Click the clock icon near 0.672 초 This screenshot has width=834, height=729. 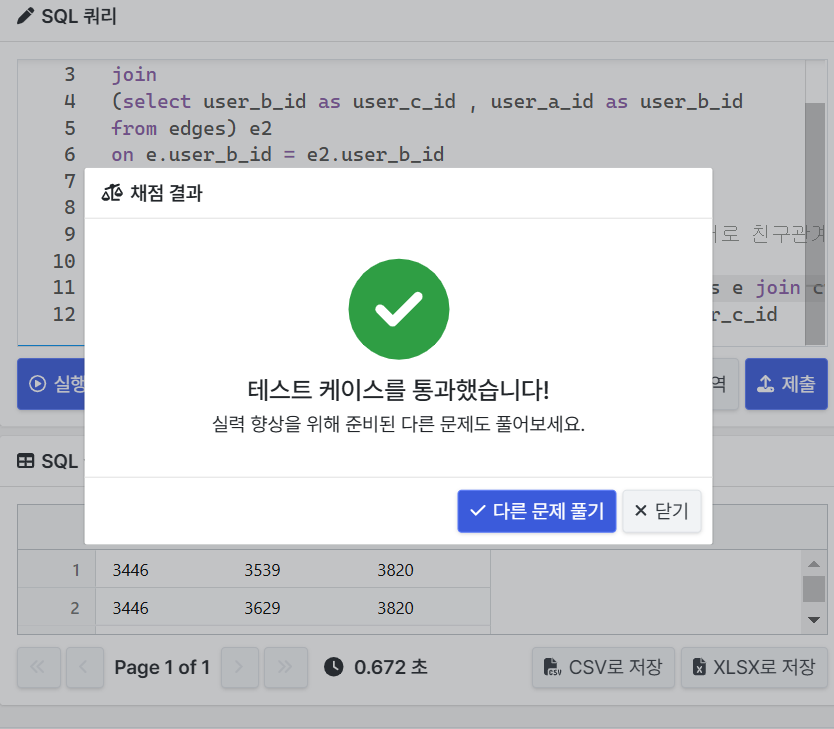(x=333, y=667)
